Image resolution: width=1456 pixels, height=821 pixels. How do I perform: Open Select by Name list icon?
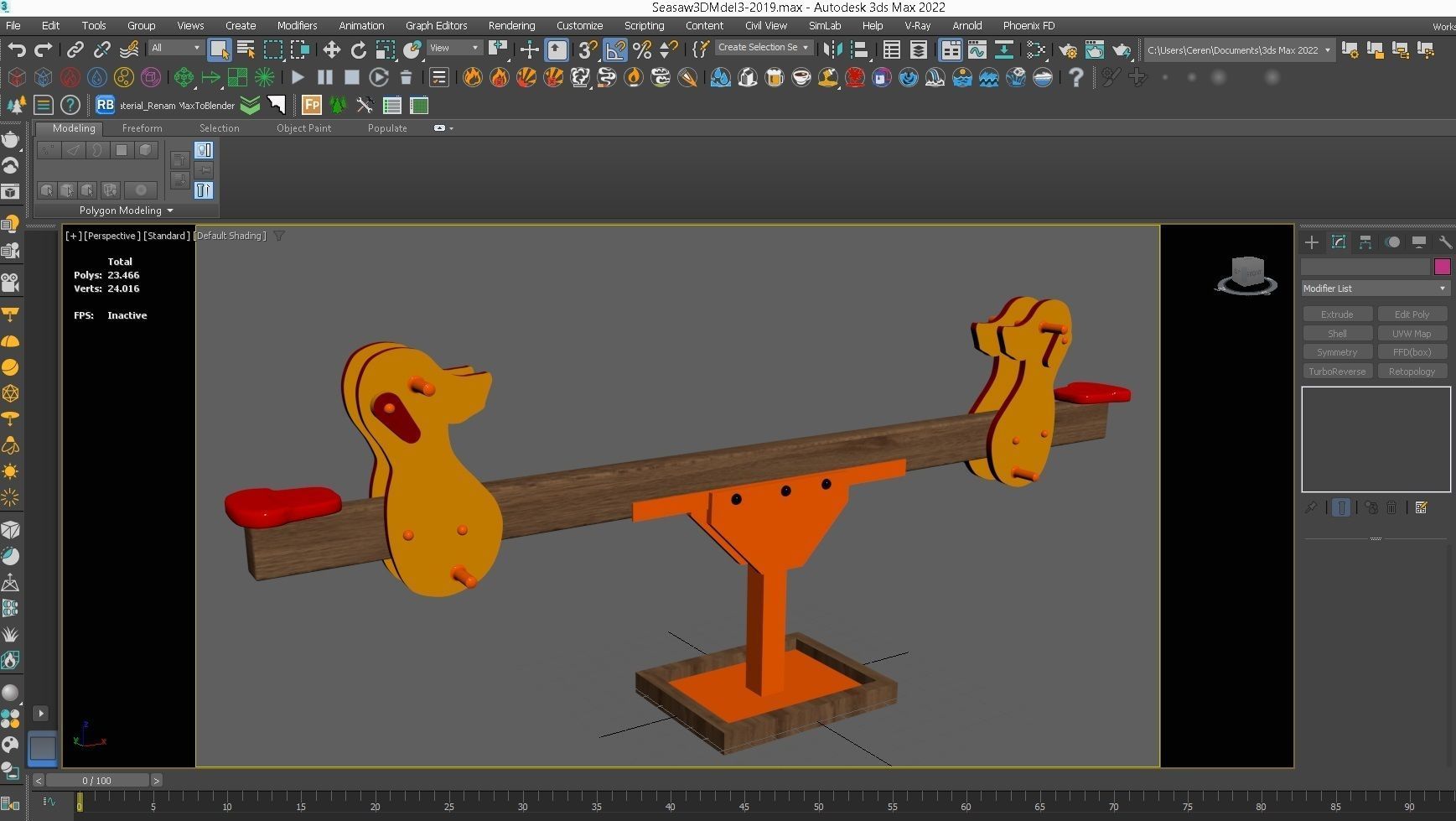pyautogui.click(x=246, y=49)
